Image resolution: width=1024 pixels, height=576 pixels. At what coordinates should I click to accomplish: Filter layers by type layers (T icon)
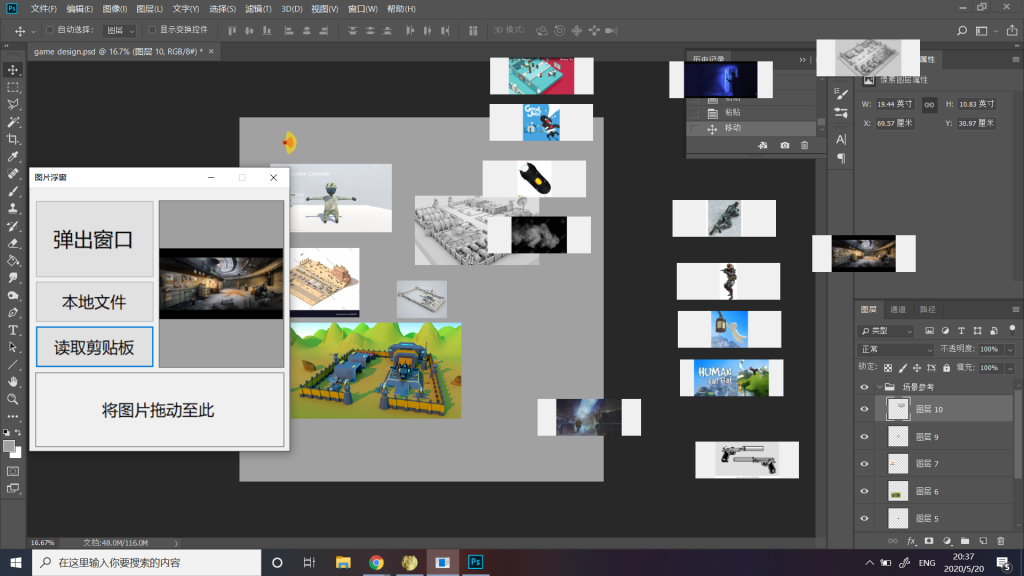coord(961,331)
